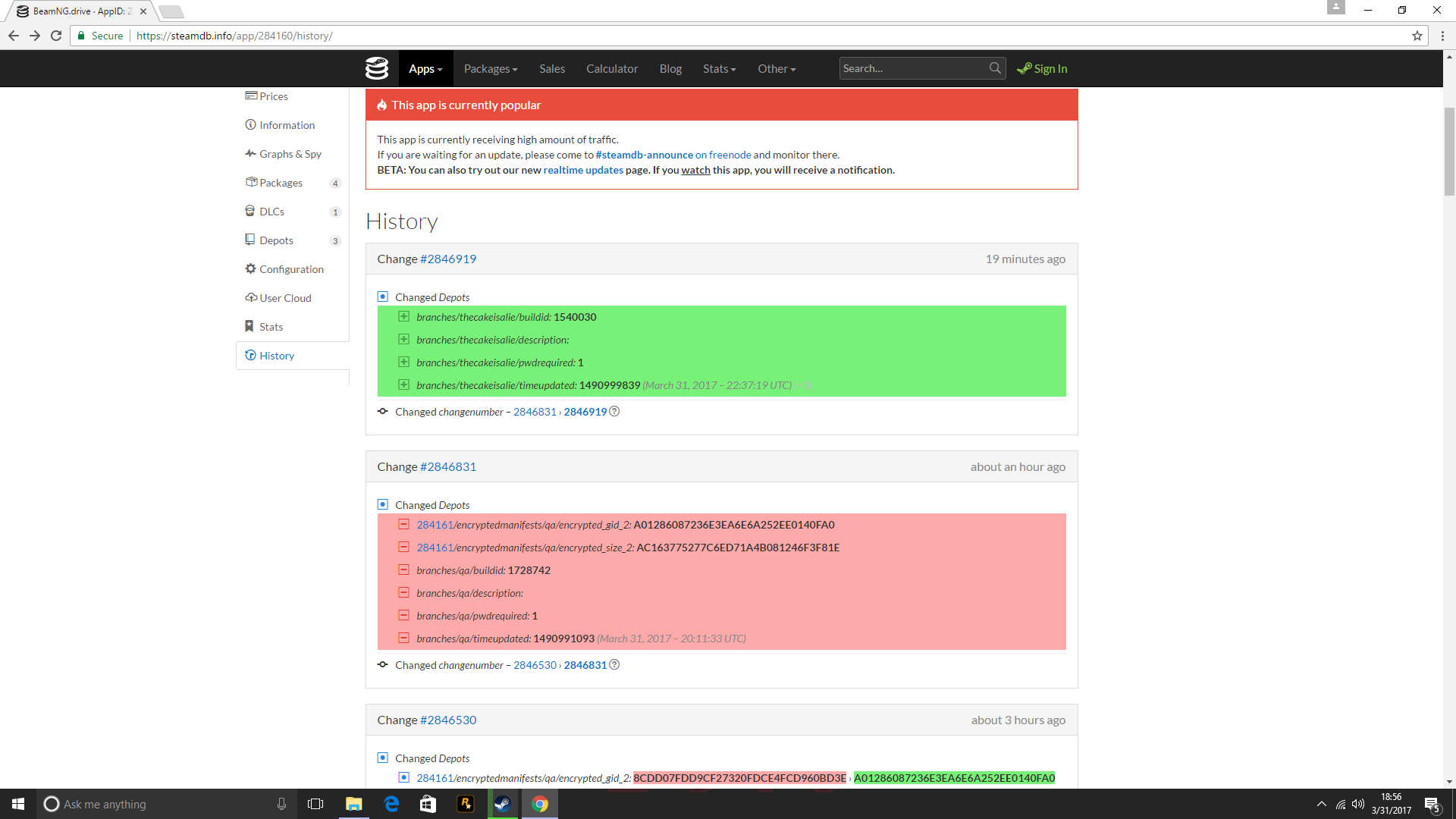
Task: Click the minus icon beside branches/qa/pwdrequired
Action: pos(403,616)
